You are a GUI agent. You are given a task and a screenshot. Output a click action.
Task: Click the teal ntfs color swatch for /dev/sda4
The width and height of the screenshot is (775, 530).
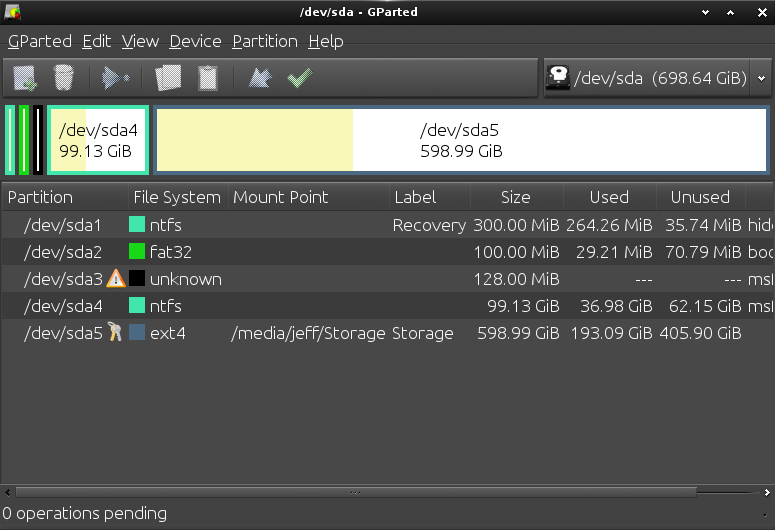[x=137, y=306]
